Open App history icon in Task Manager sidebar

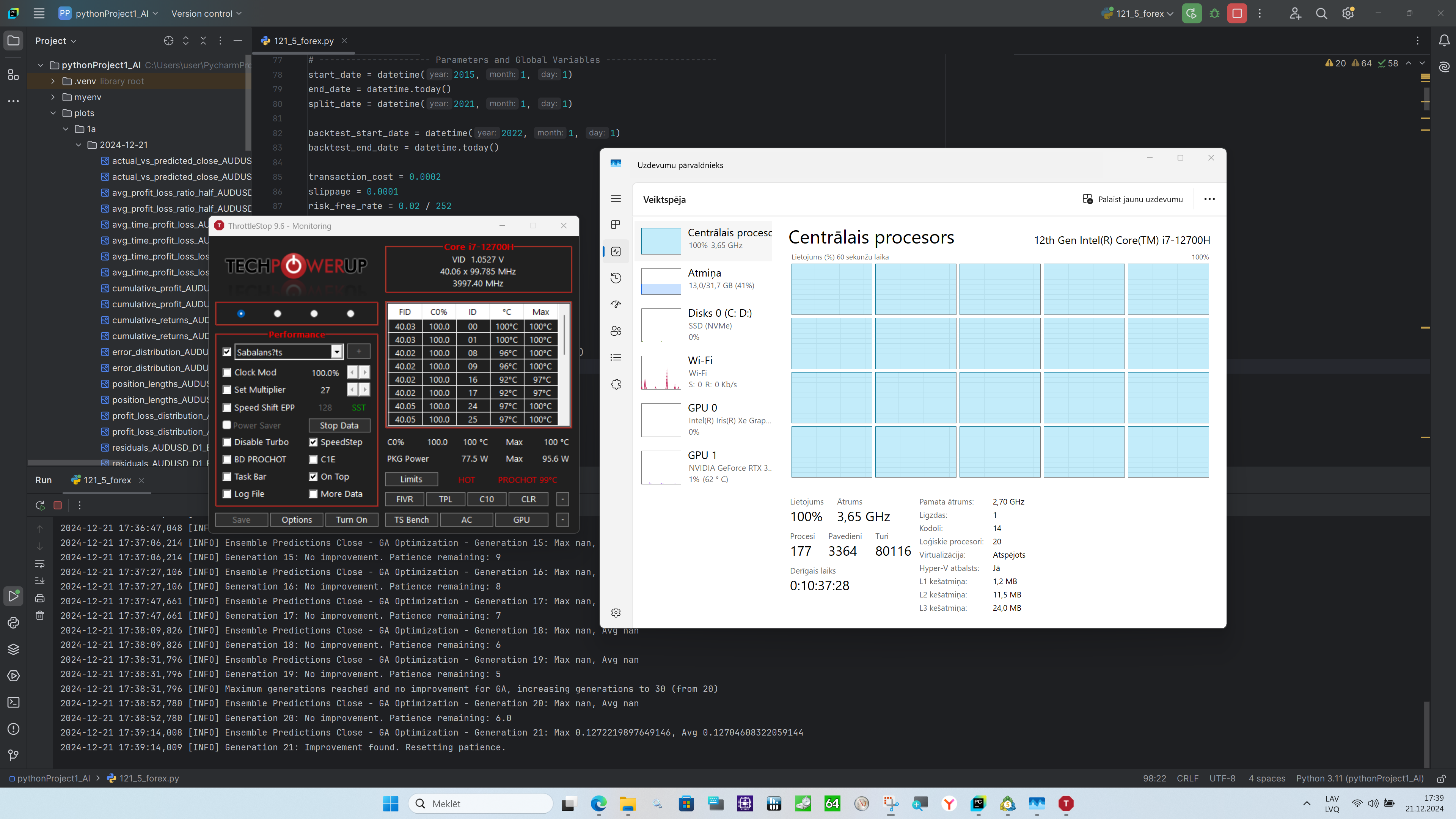pos(616,278)
